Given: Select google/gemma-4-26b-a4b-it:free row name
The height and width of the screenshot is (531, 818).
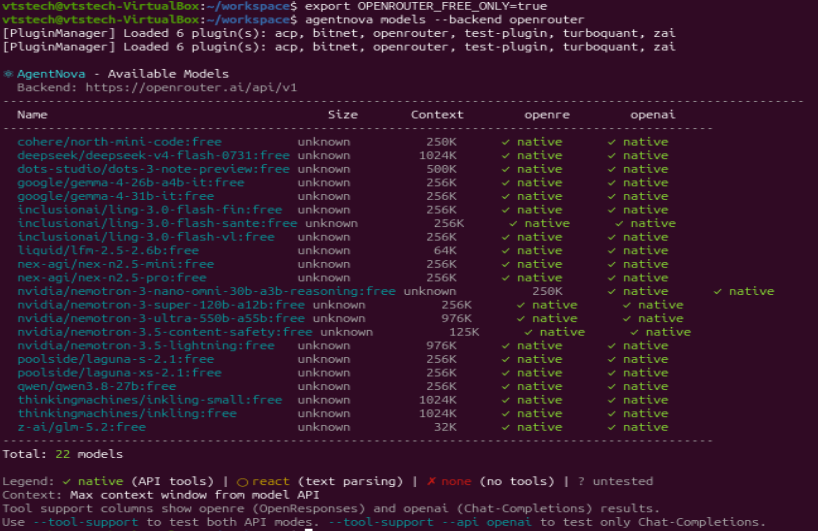Looking at the screenshot, I should click(x=131, y=183).
